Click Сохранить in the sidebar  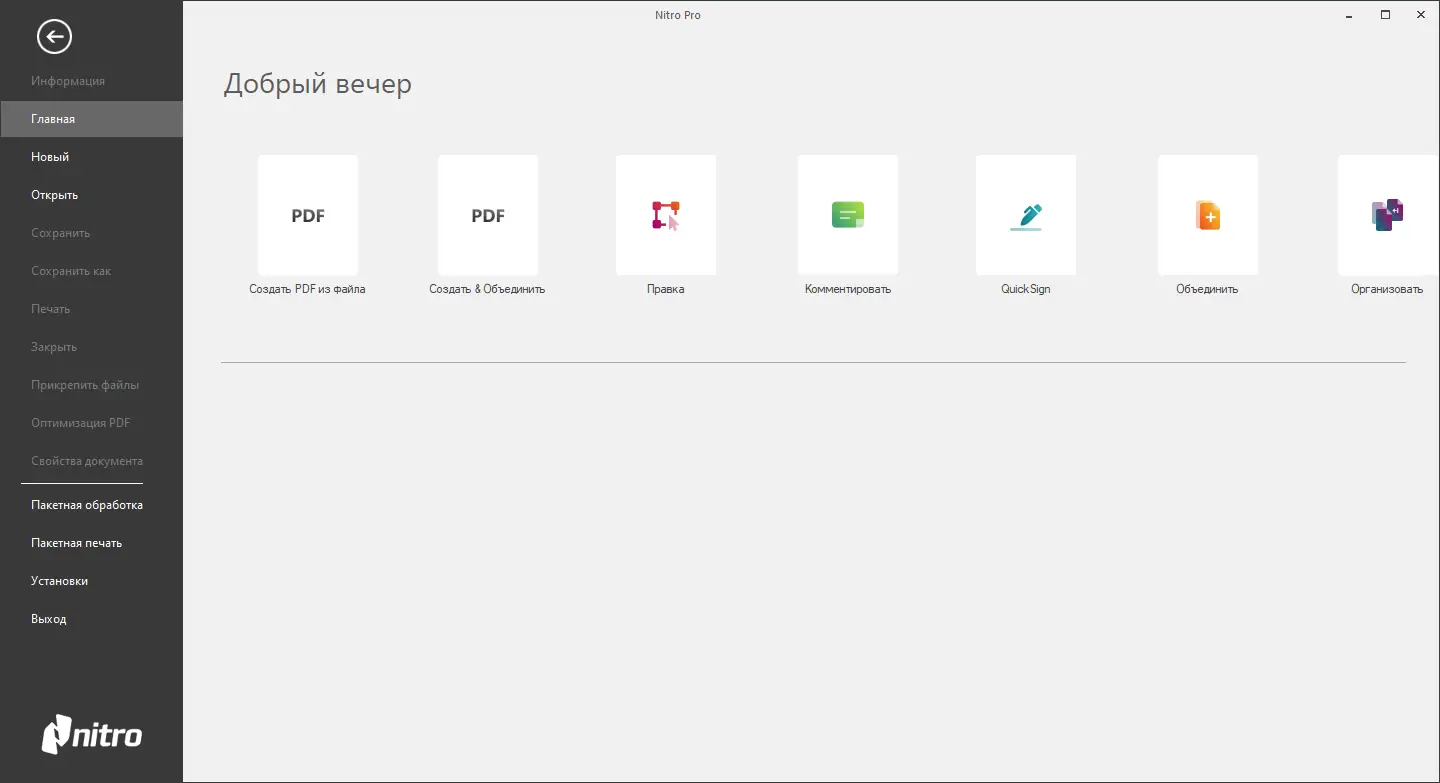click(91, 233)
